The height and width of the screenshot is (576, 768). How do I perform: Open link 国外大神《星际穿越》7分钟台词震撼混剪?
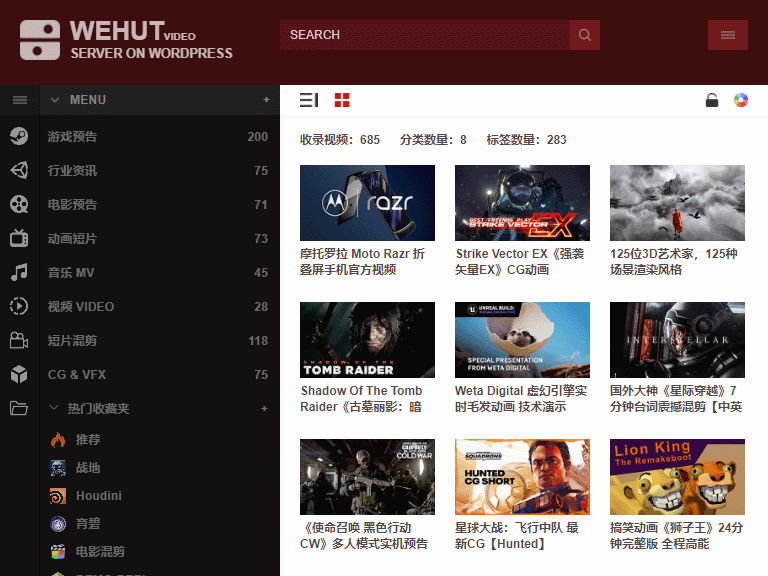point(676,399)
